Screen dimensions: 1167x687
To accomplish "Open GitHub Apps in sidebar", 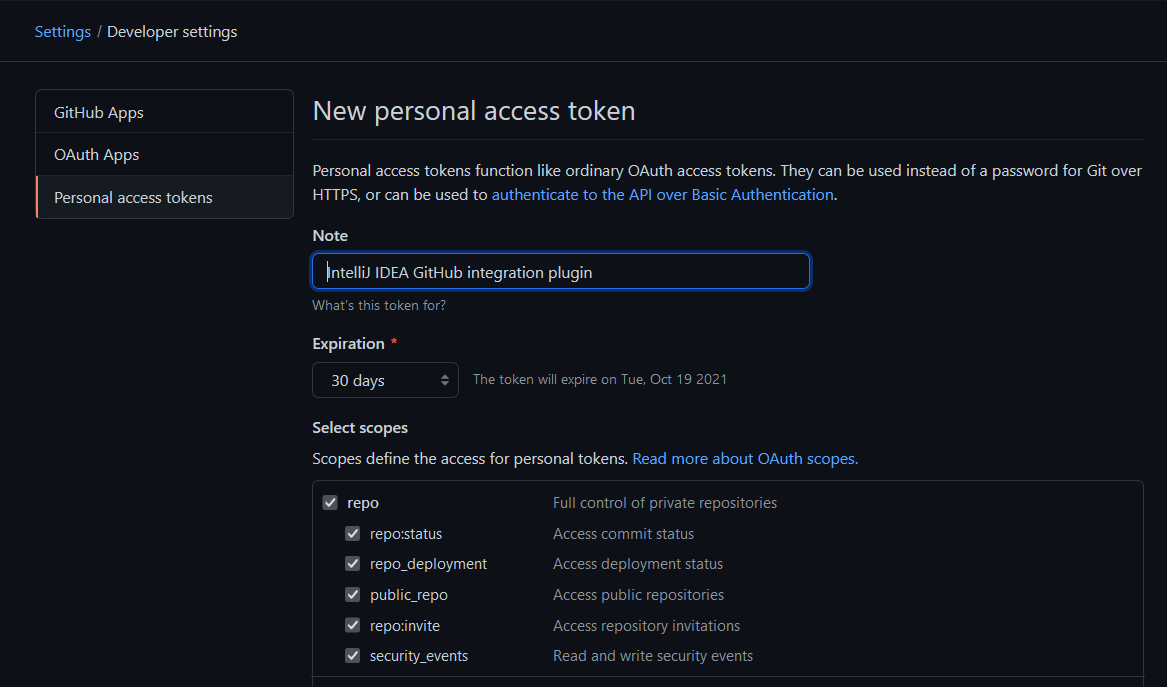I will pos(99,113).
